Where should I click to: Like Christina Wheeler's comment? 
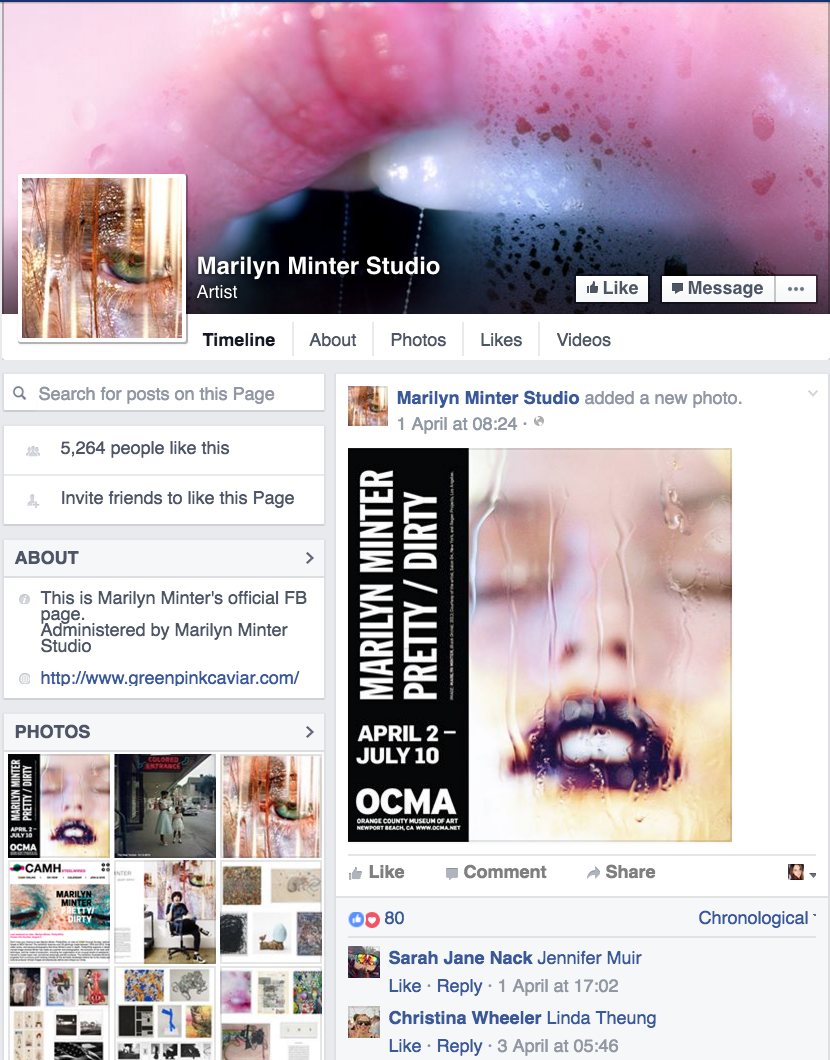405,1046
